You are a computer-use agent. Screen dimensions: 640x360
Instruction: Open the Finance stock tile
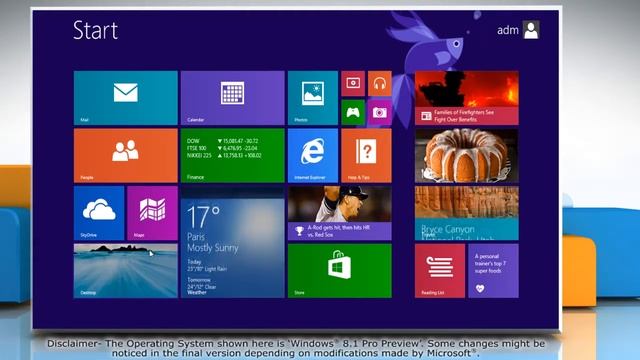(233, 156)
